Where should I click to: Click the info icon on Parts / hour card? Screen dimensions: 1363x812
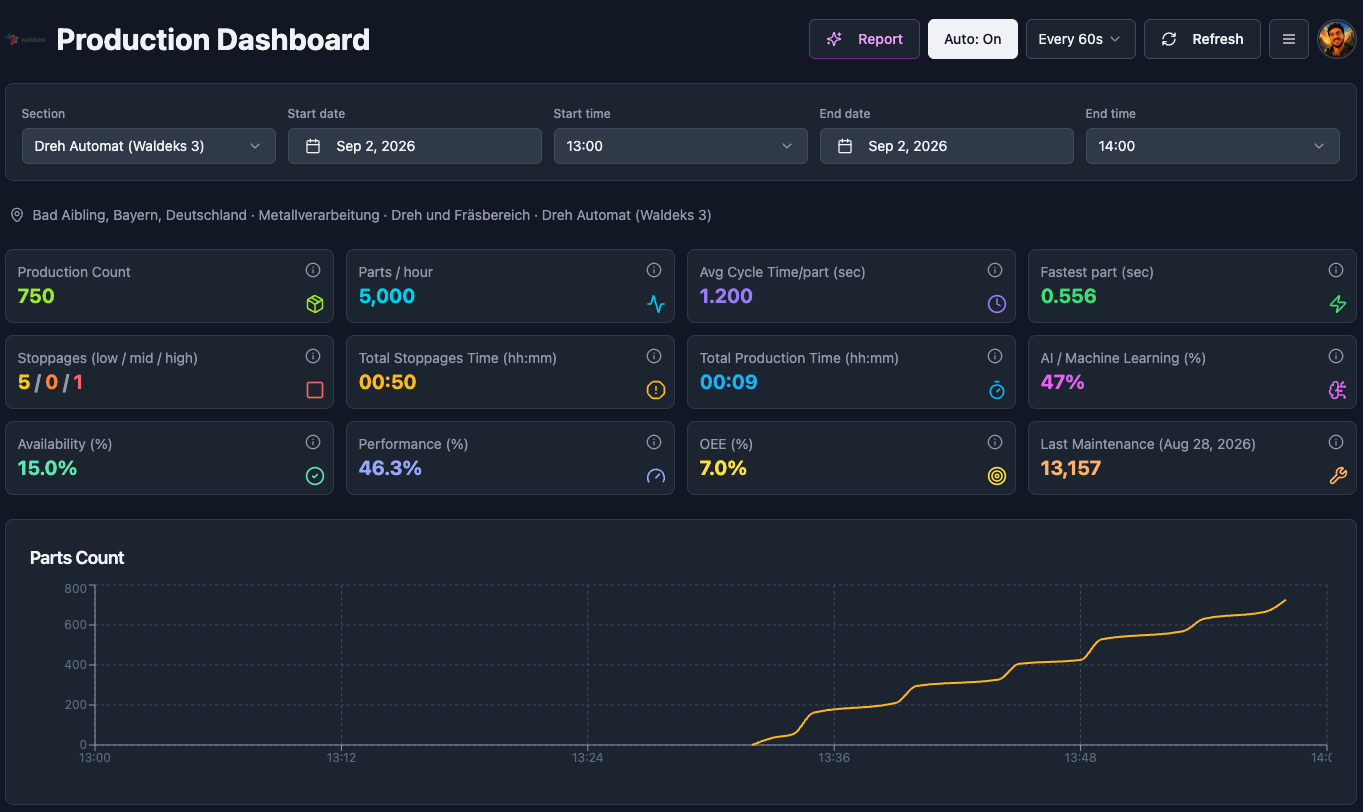654,270
